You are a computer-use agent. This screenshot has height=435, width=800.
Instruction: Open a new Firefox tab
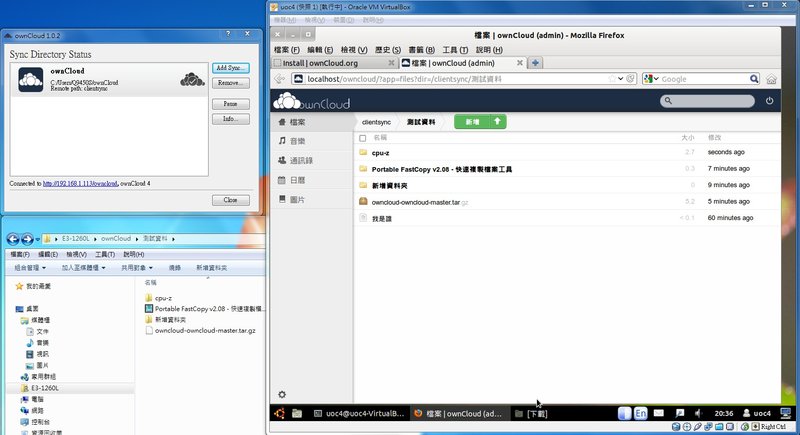[535, 63]
